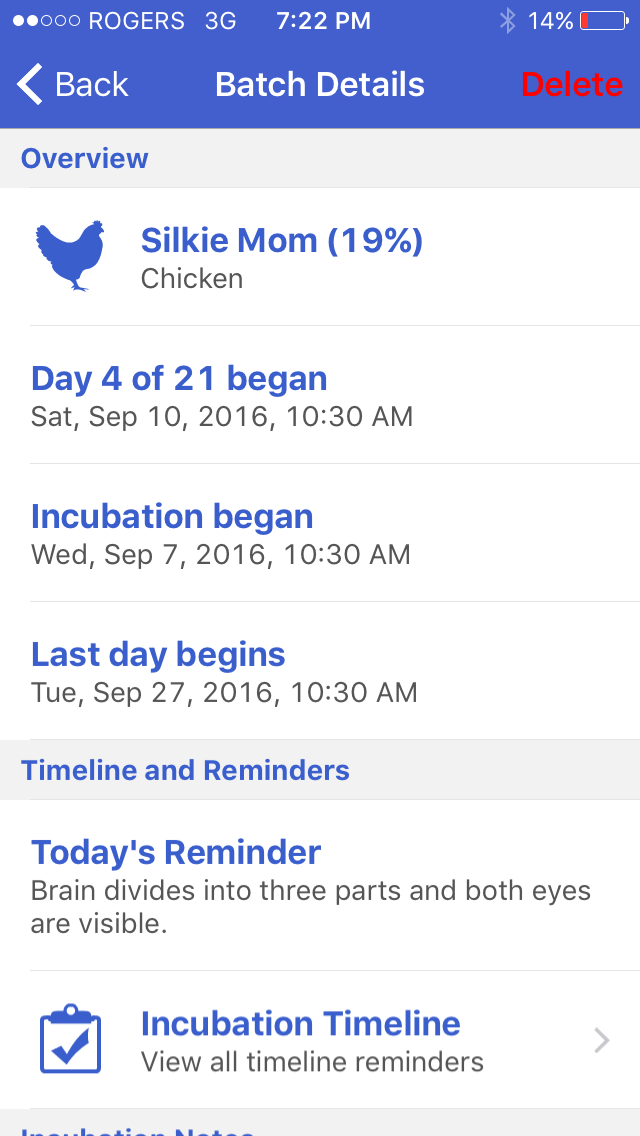This screenshot has width=640, height=1136.
Task: Tap the Sat, Sep 10, 2016 date
Action: coord(222,416)
